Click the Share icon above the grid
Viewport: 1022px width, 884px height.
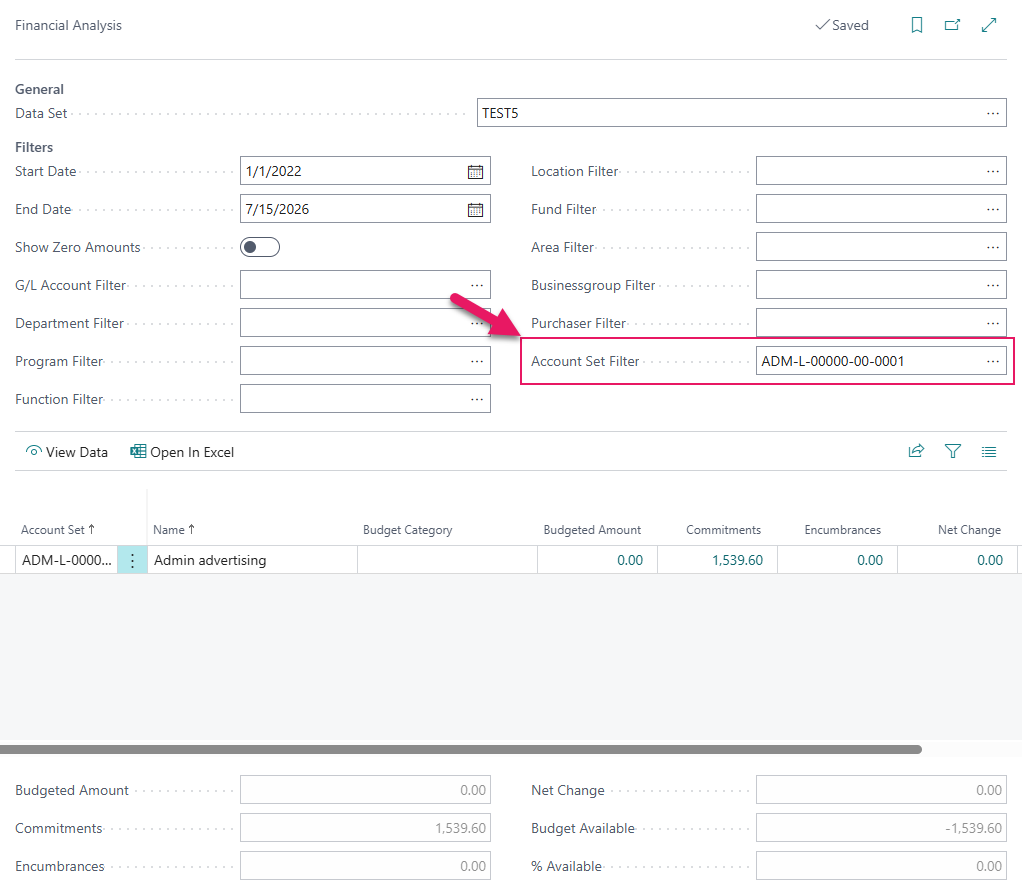tap(916, 451)
